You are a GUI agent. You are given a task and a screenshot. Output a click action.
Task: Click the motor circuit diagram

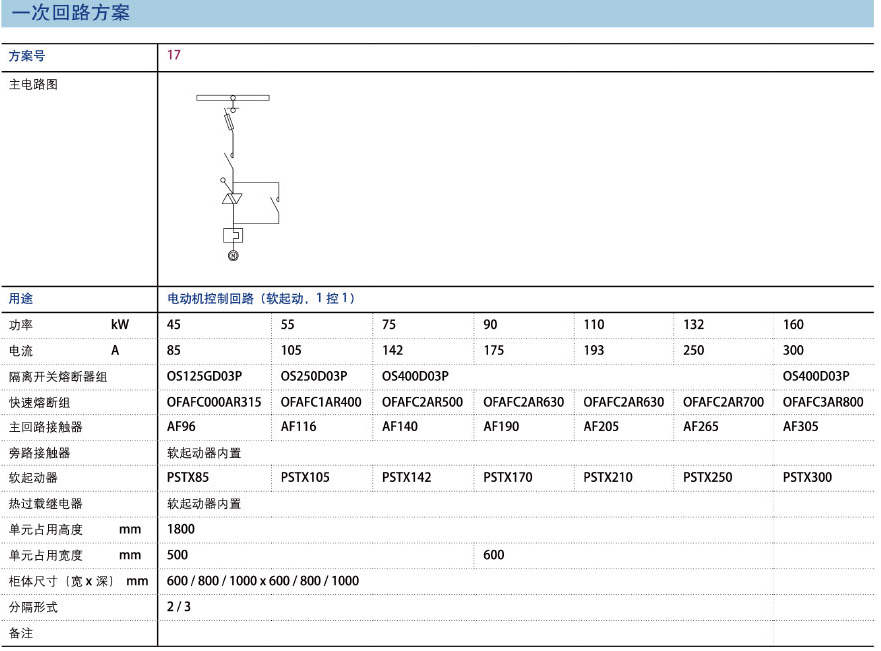coord(238,177)
